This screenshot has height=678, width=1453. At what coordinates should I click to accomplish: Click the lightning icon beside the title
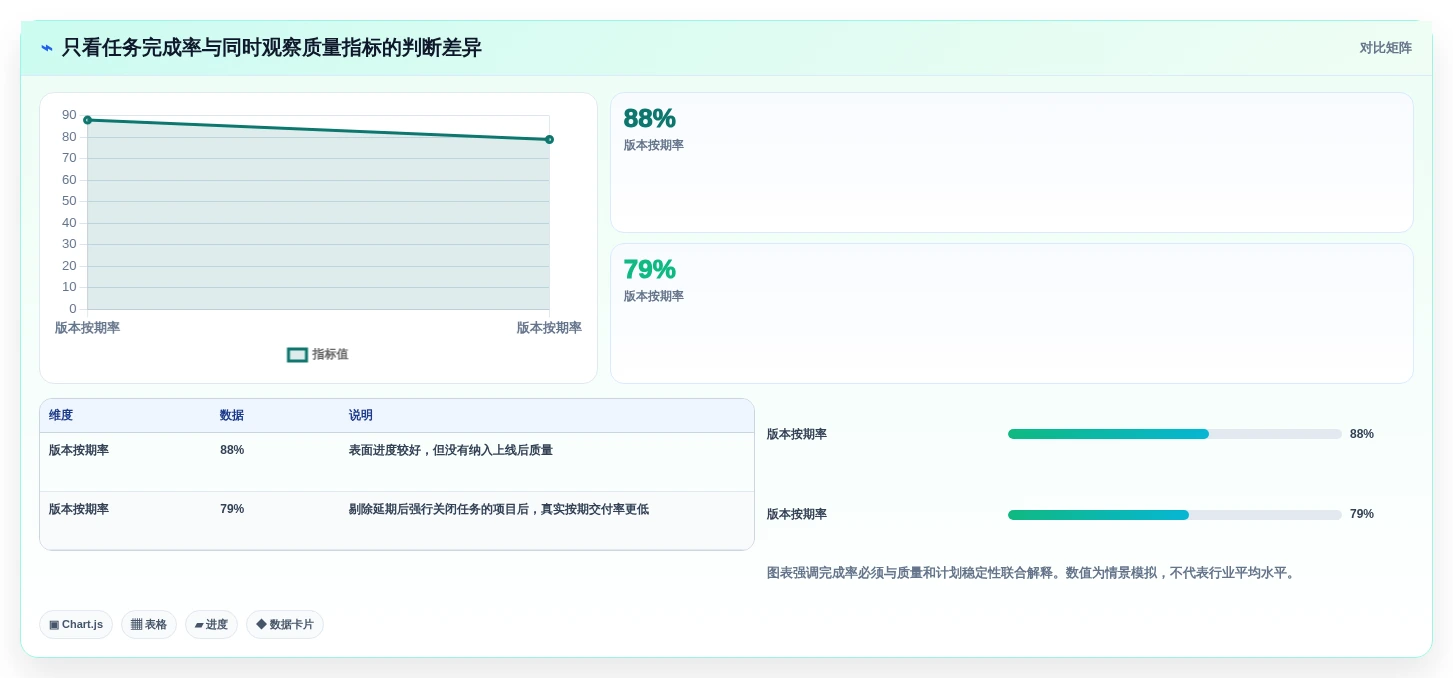pos(47,48)
